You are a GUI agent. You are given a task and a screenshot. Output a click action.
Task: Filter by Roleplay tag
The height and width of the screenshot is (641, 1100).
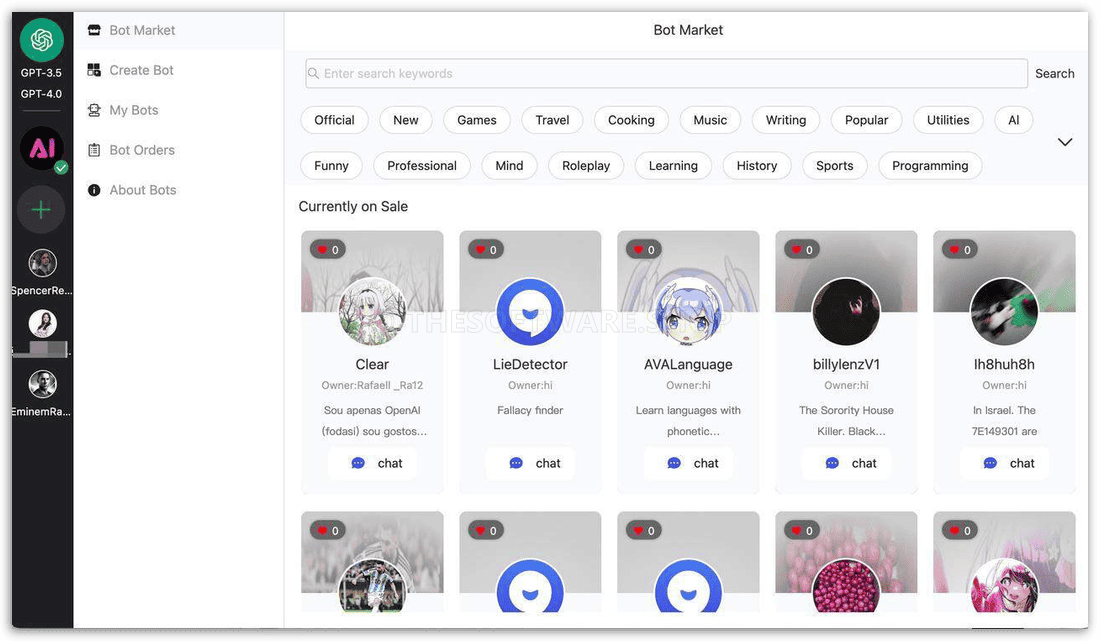tap(586, 166)
